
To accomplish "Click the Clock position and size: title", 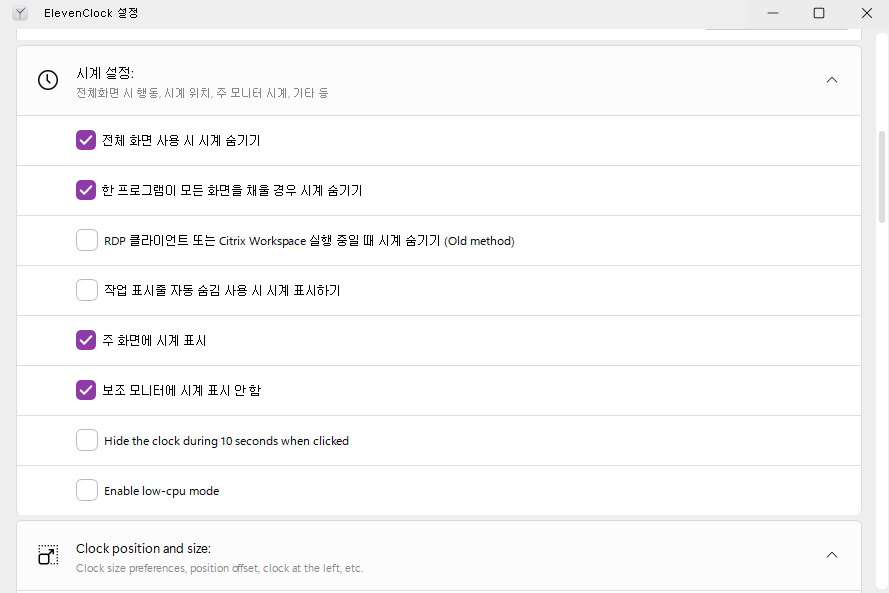I will 143,548.
